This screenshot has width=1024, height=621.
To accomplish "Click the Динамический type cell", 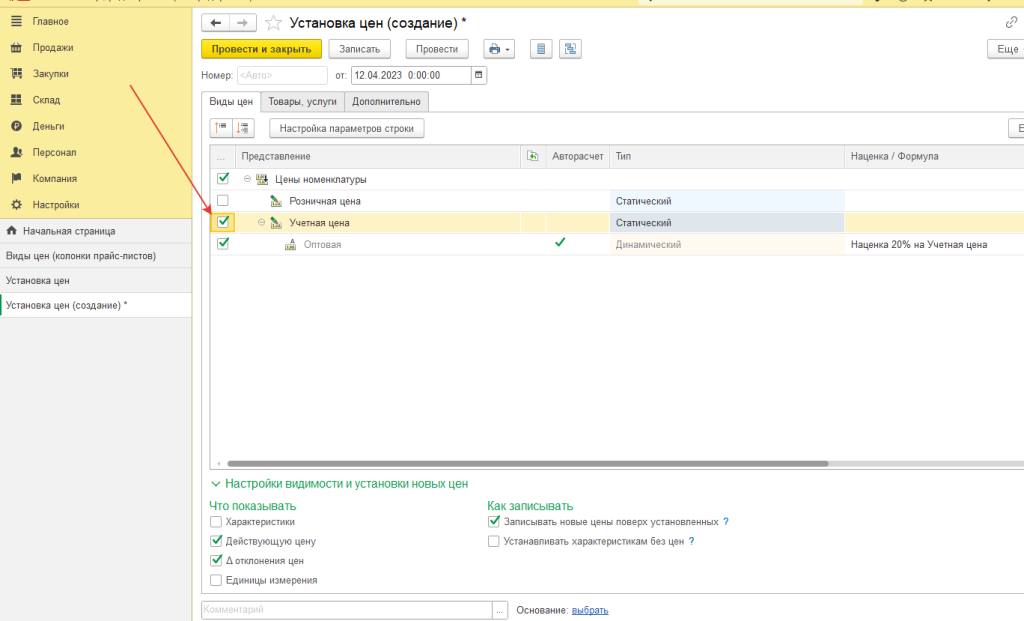I will 727,244.
